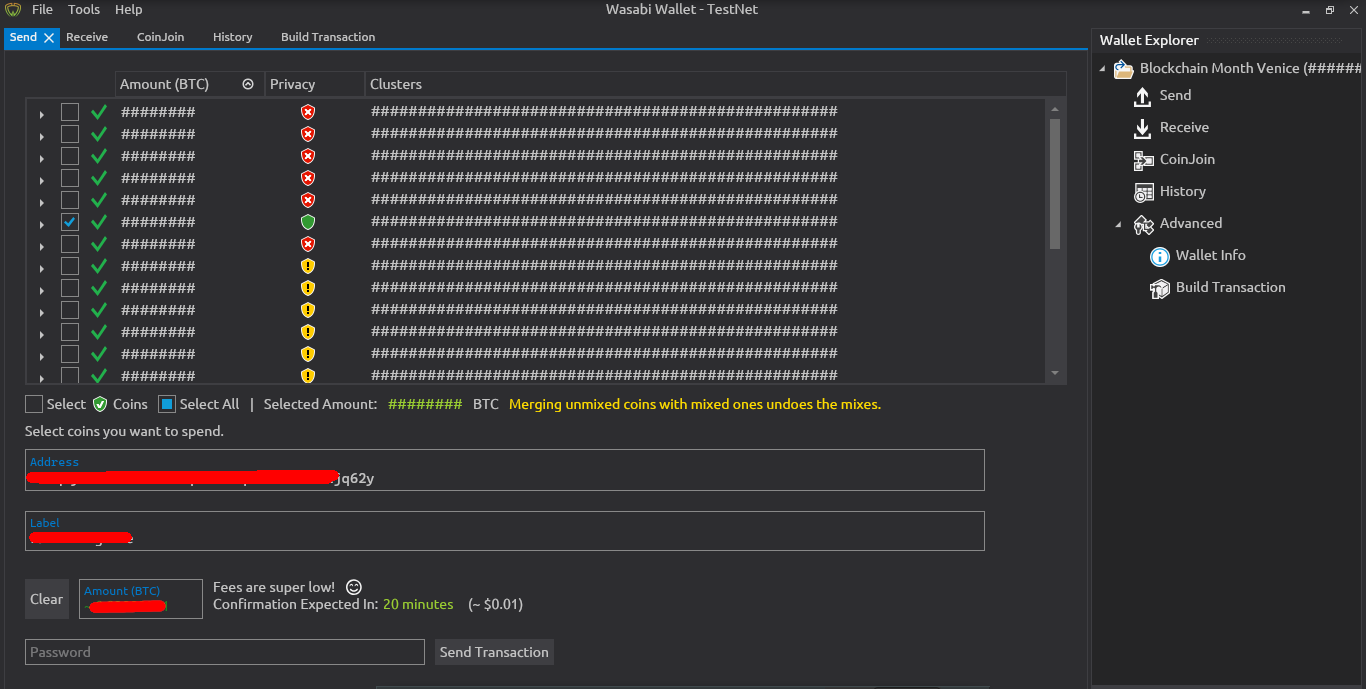Image resolution: width=1366 pixels, height=689 pixels.
Task: Click the red shield icon in the topmost coin row
Action: (x=308, y=112)
